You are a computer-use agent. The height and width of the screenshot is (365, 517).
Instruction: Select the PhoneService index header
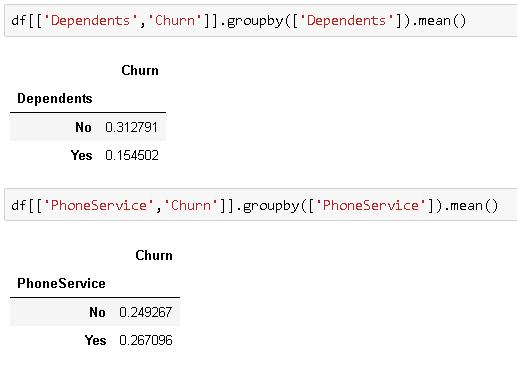(61, 283)
